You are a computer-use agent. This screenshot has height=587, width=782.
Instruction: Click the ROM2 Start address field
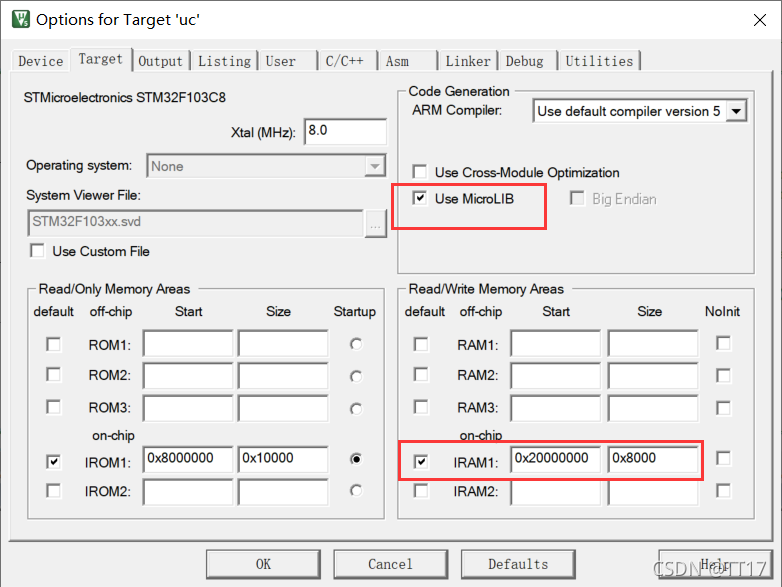coord(188,375)
